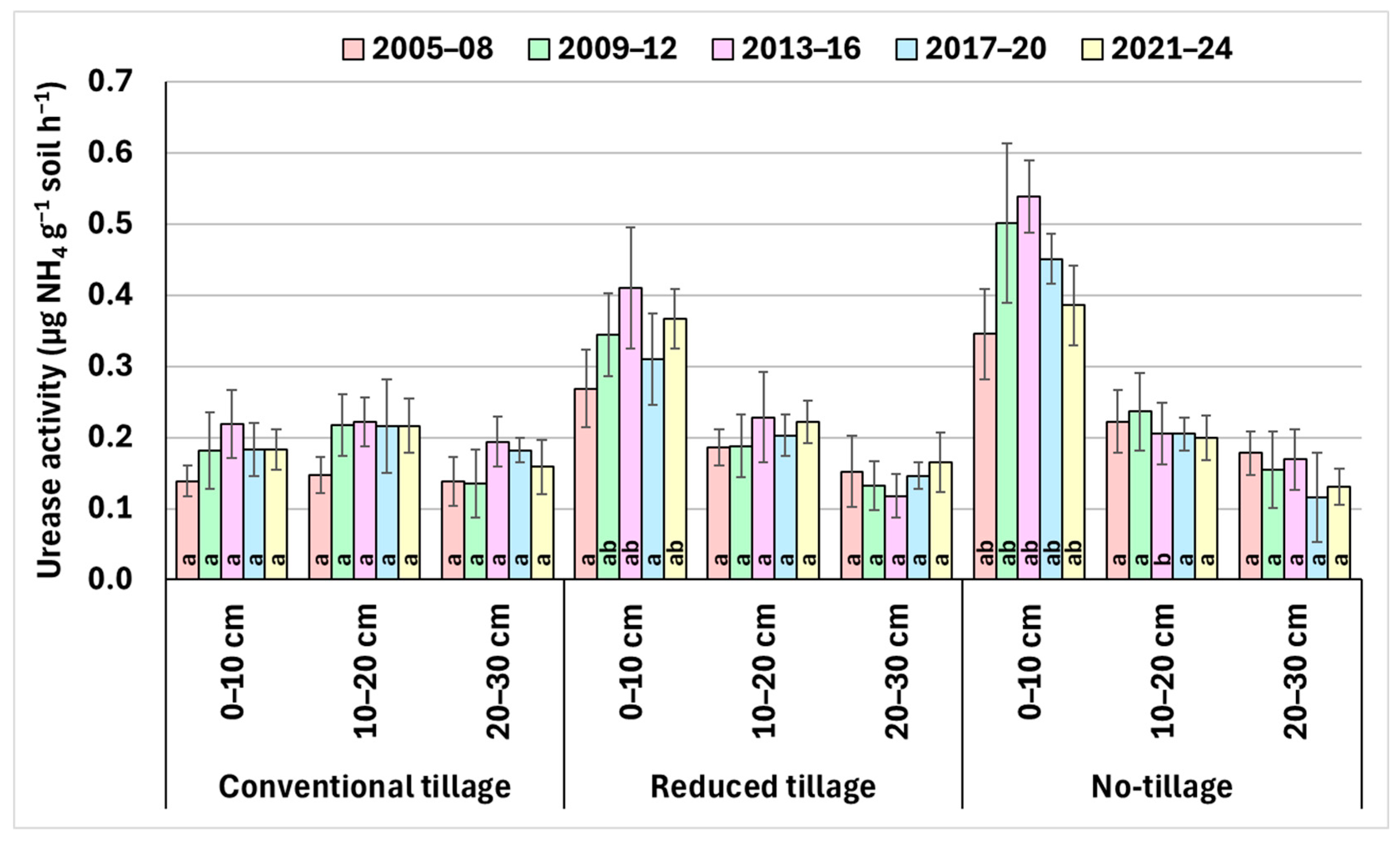Click '10–20 cm' label under Reduced tillage

pos(764,671)
